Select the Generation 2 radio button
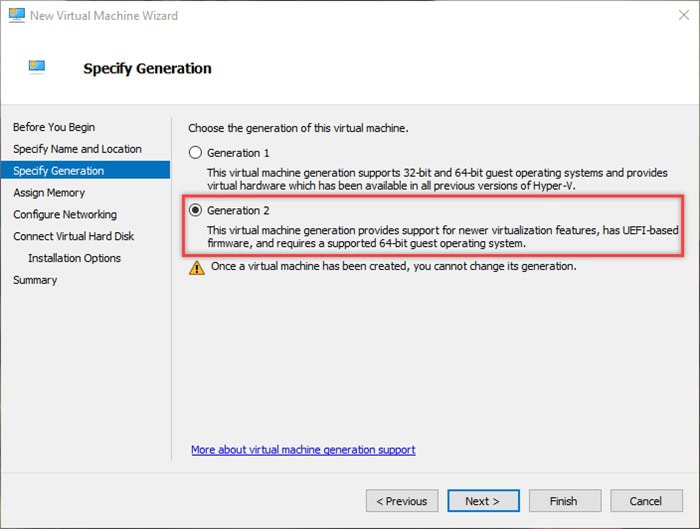 196,210
